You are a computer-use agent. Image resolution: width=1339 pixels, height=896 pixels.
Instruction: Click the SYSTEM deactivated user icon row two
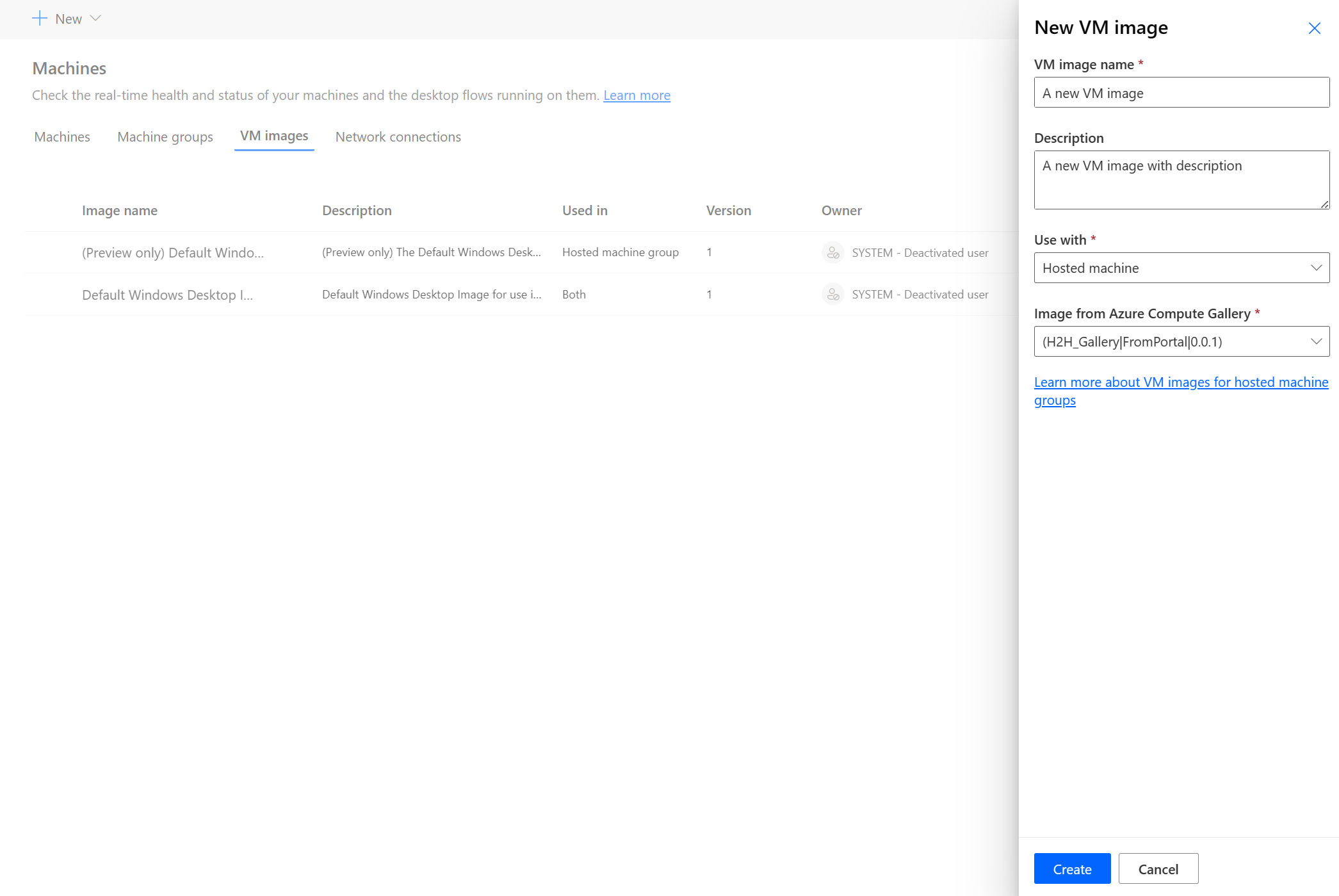click(833, 294)
